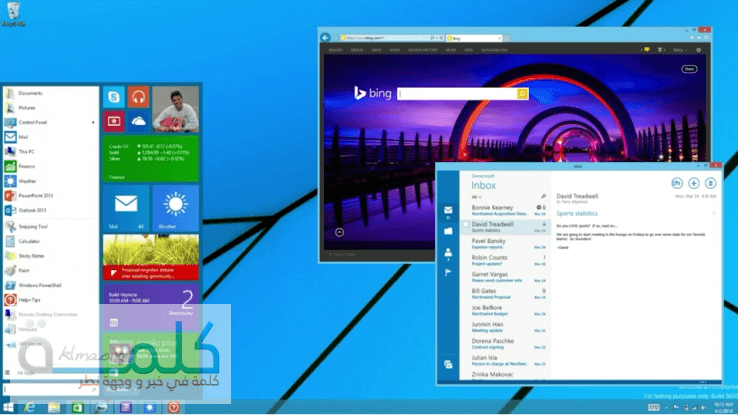Open the Mail live tile
This screenshot has height=415, width=738.
tap(126, 208)
